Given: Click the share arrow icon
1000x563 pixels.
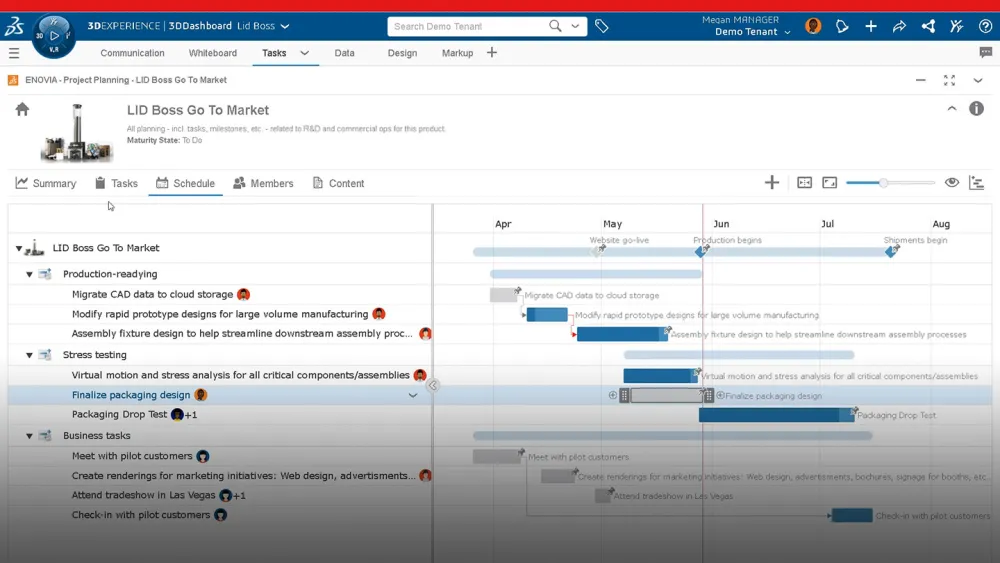Looking at the screenshot, I should (899, 26).
